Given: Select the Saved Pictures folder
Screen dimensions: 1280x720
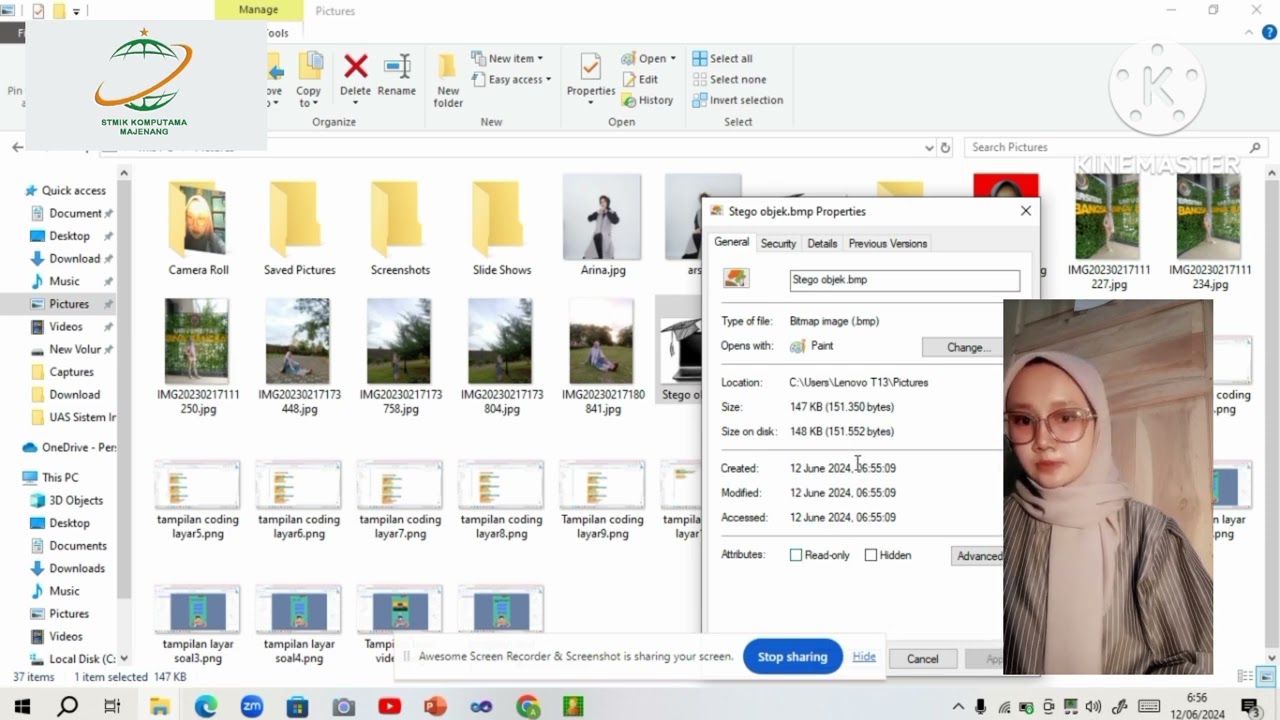Looking at the screenshot, I should pyautogui.click(x=299, y=228).
